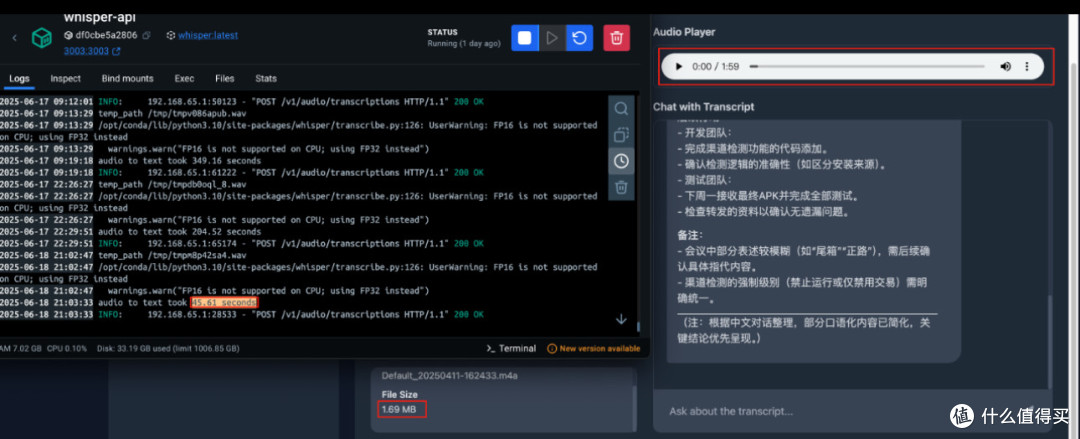Toggle log timestamps with the clock icon
The image size is (1080, 439).
[621, 161]
